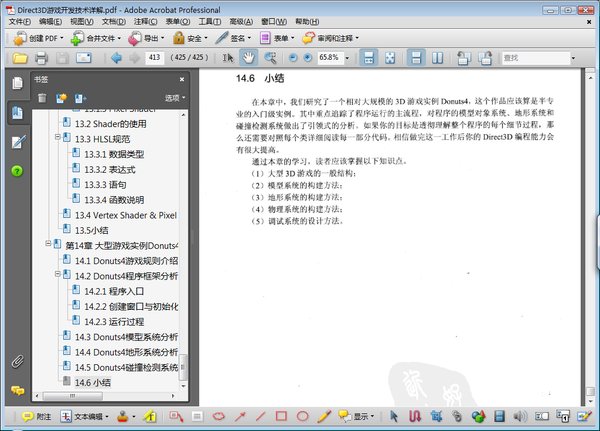Open the 注释 menu in the menu bar
The height and width of the screenshot is (431, 600).
[x=144, y=21]
